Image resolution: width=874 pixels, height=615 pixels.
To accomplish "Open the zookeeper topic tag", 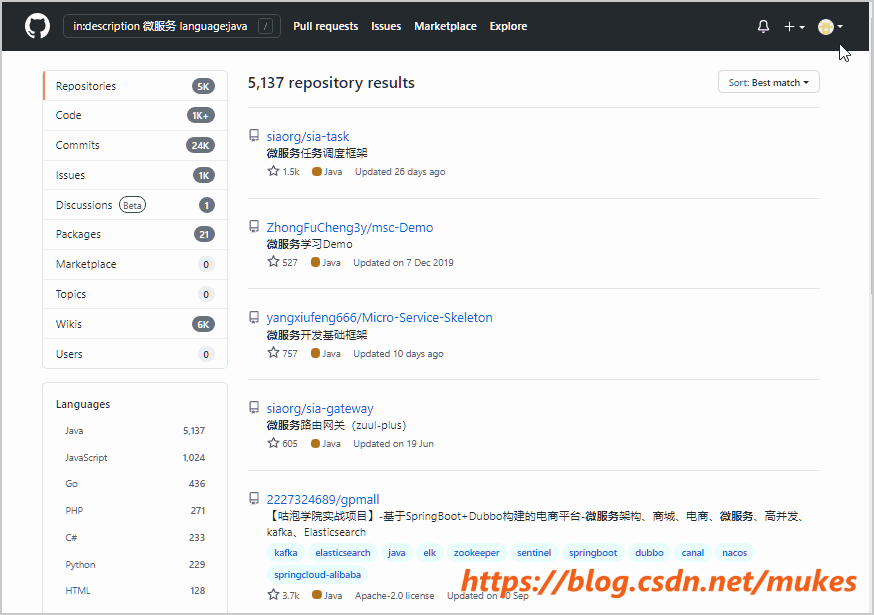I will coord(477,553).
